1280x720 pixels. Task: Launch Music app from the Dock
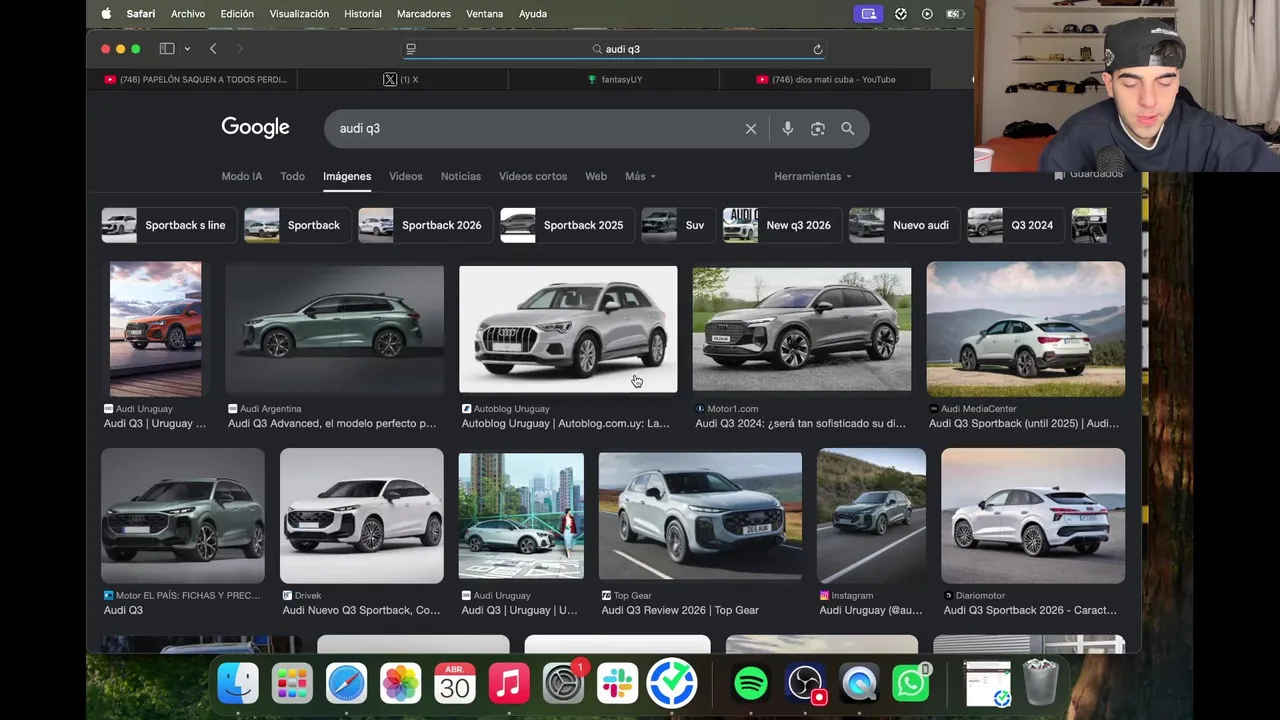(509, 684)
